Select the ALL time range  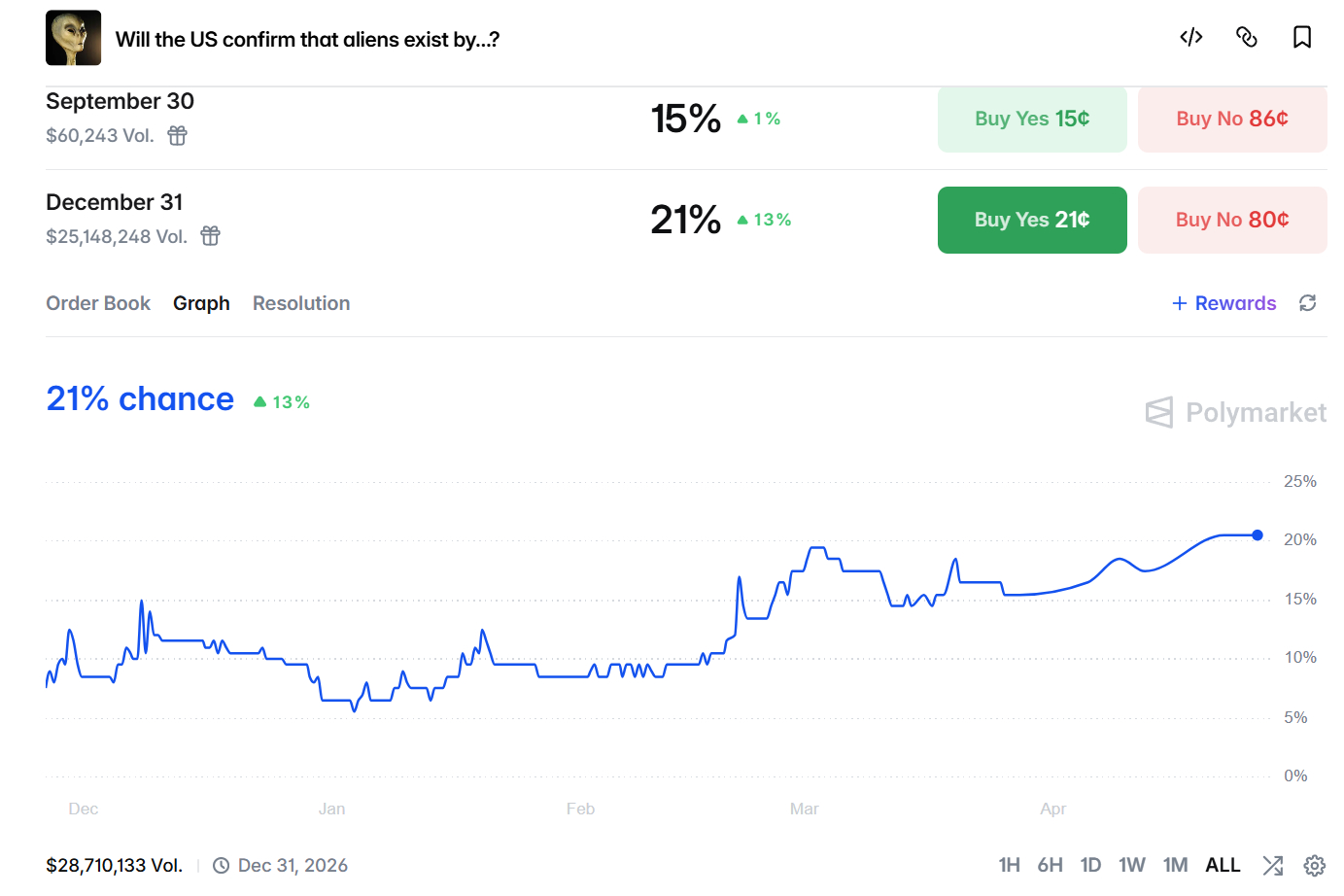pyautogui.click(x=1223, y=865)
